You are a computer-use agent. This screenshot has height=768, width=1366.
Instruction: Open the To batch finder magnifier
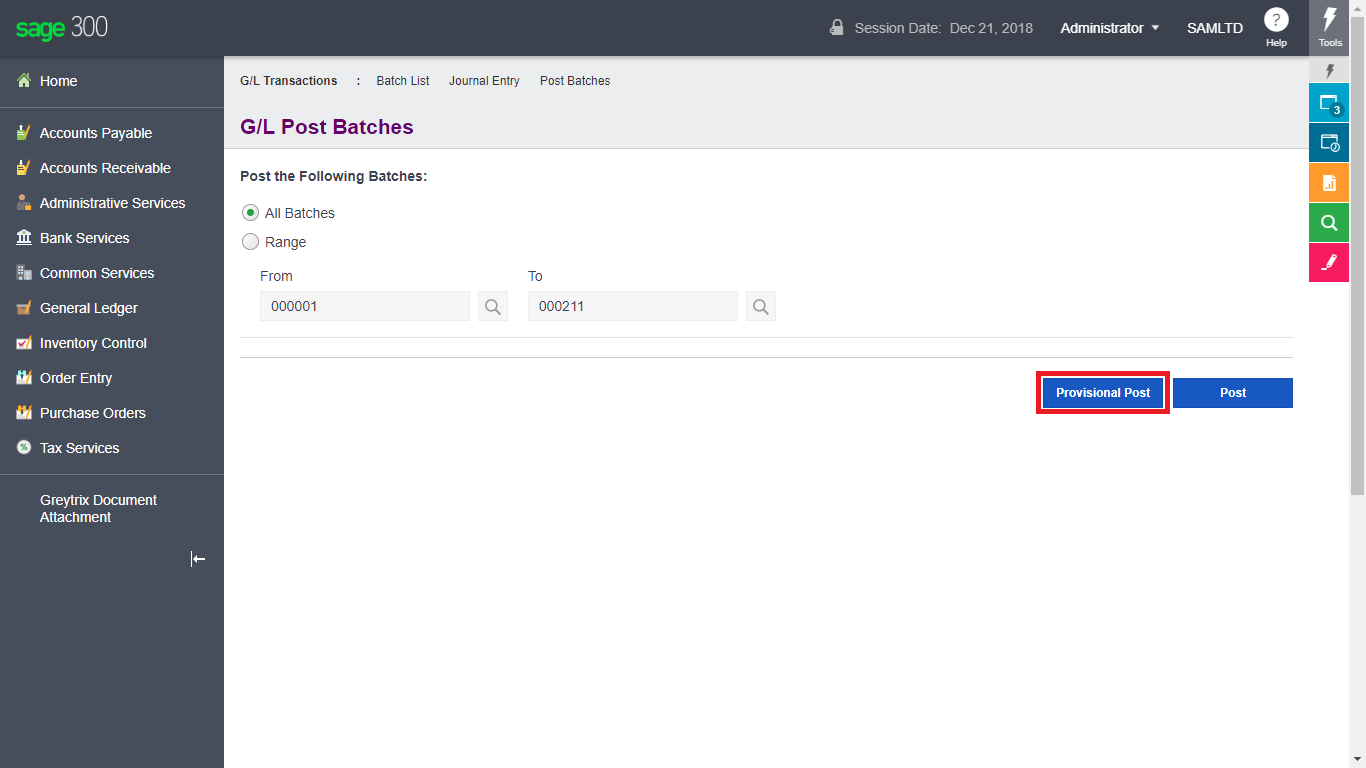coord(760,306)
